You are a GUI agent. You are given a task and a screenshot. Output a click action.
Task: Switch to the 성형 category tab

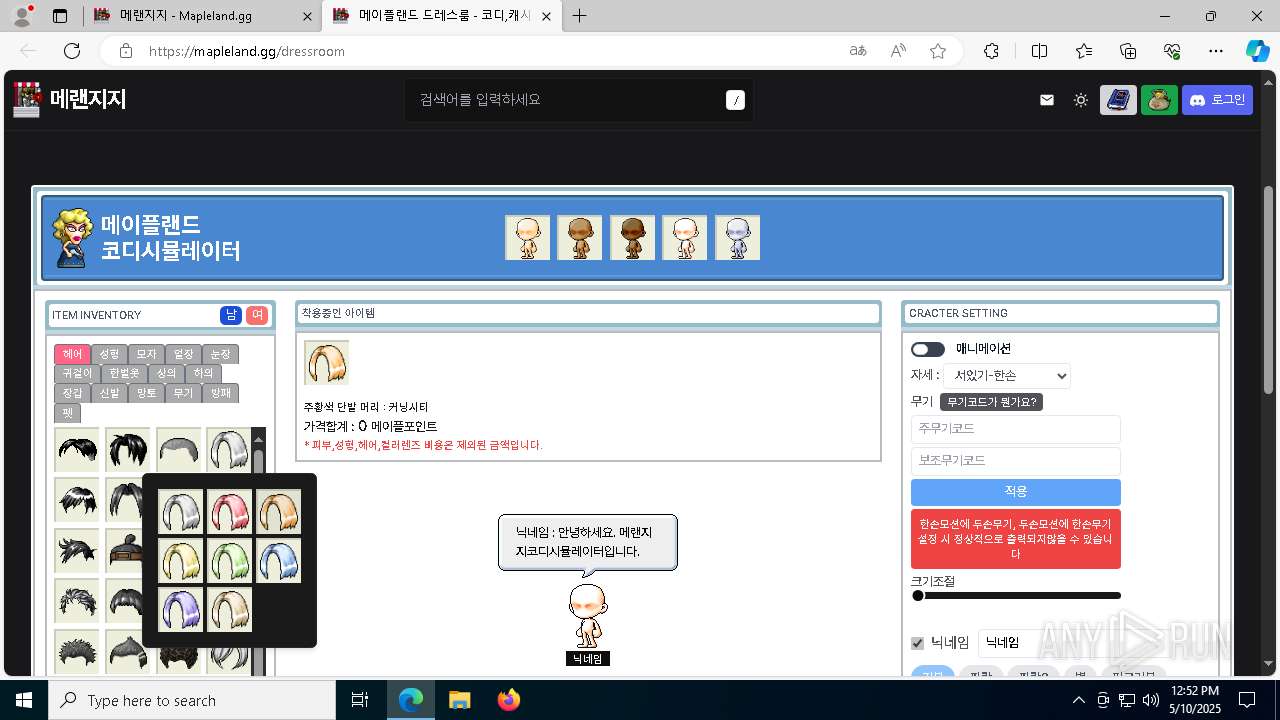tap(109, 354)
